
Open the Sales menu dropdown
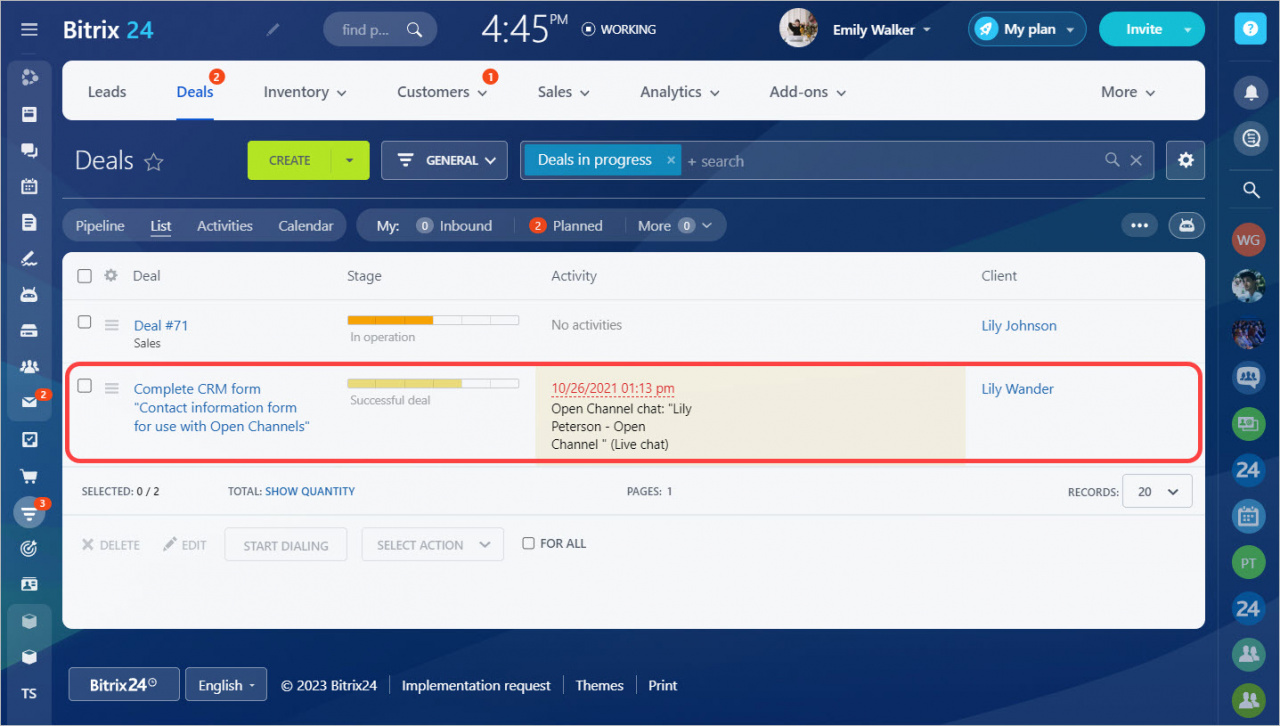click(x=563, y=92)
